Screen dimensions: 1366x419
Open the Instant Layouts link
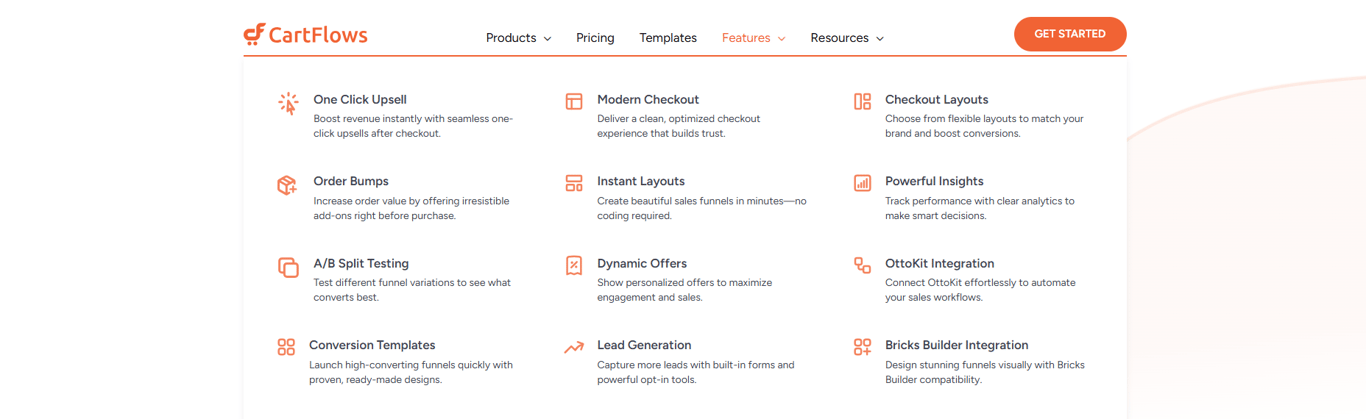[x=641, y=182]
